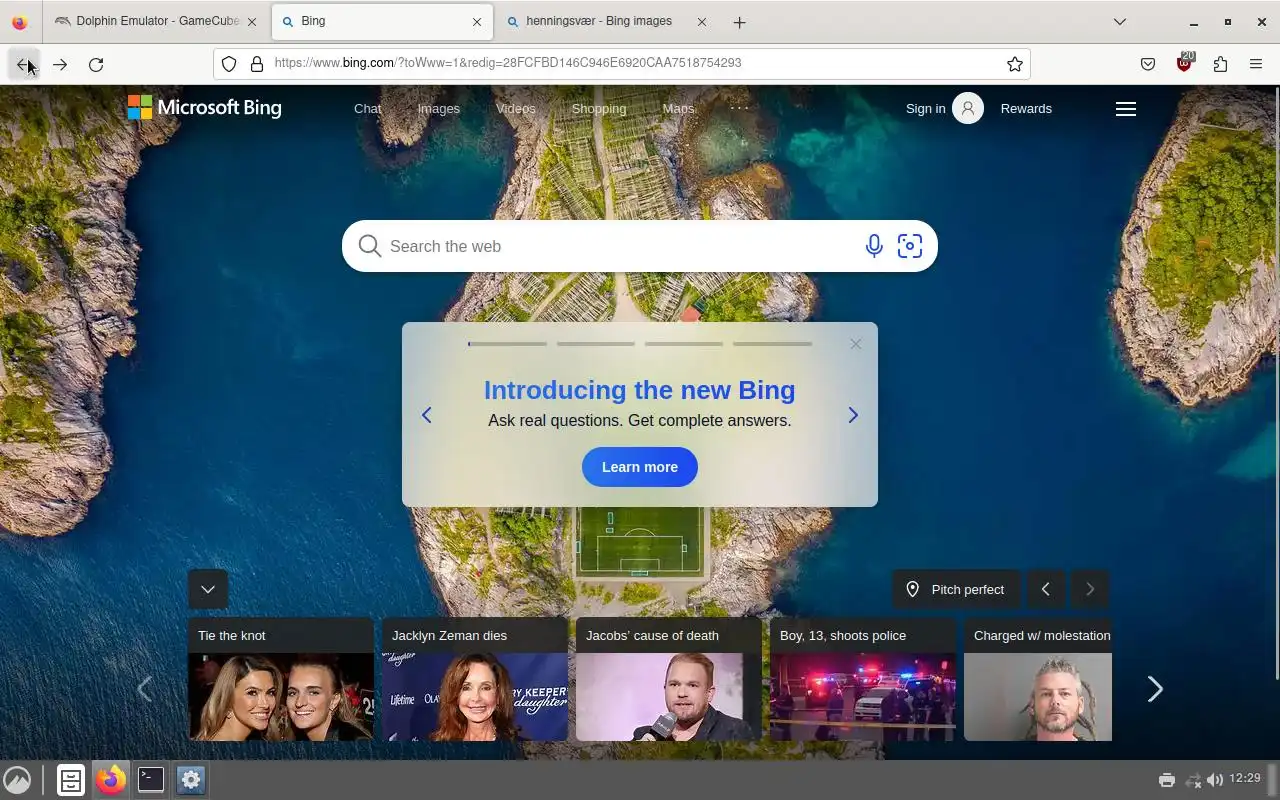Open file manager from taskbar
The image size is (1280, 800).
coord(71,780)
